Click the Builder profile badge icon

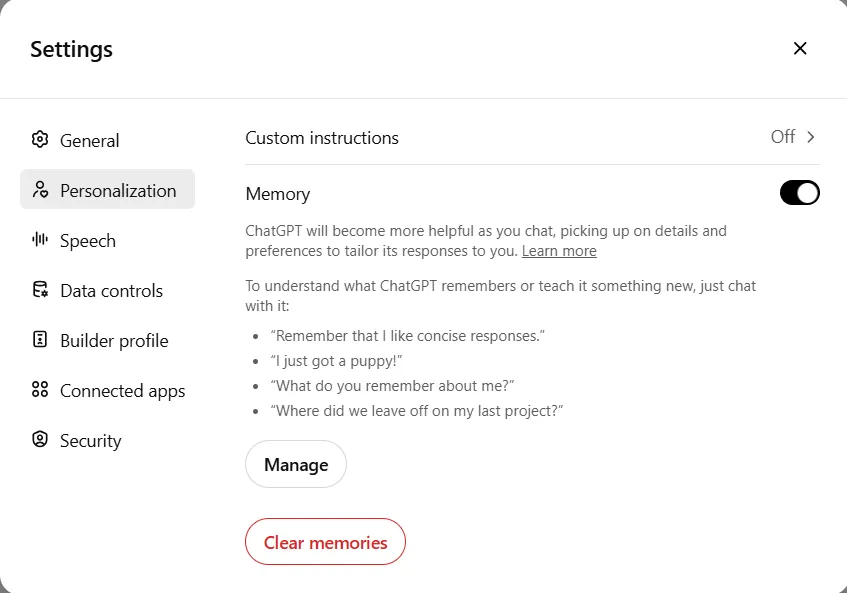click(x=40, y=339)
